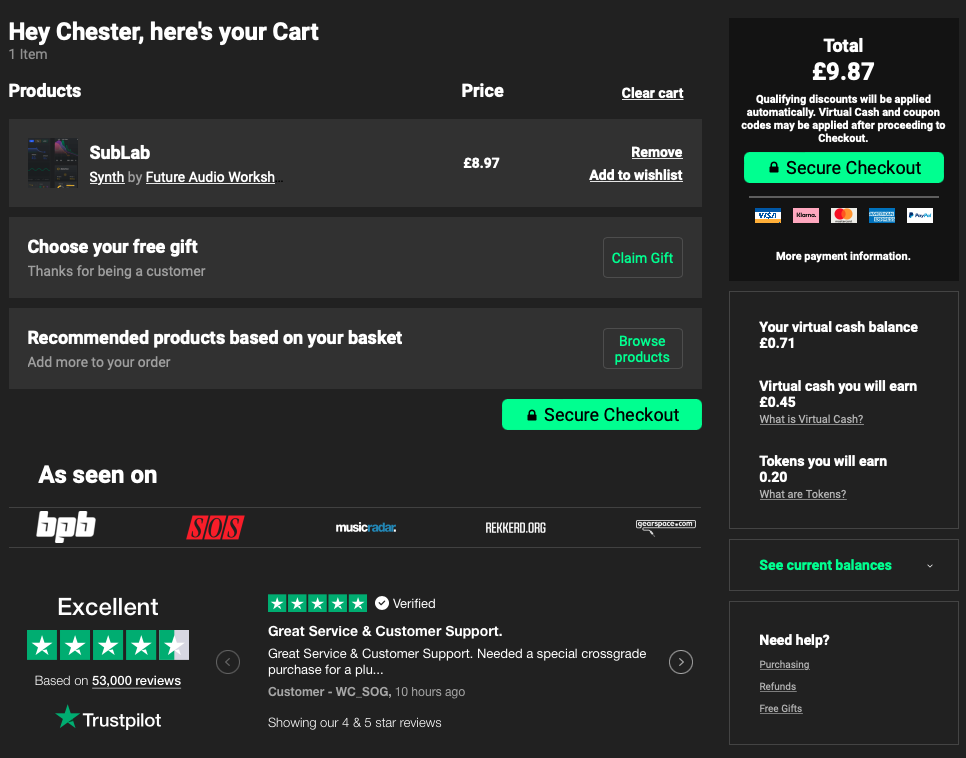Click the SubLab product title

tap(120, 152)
